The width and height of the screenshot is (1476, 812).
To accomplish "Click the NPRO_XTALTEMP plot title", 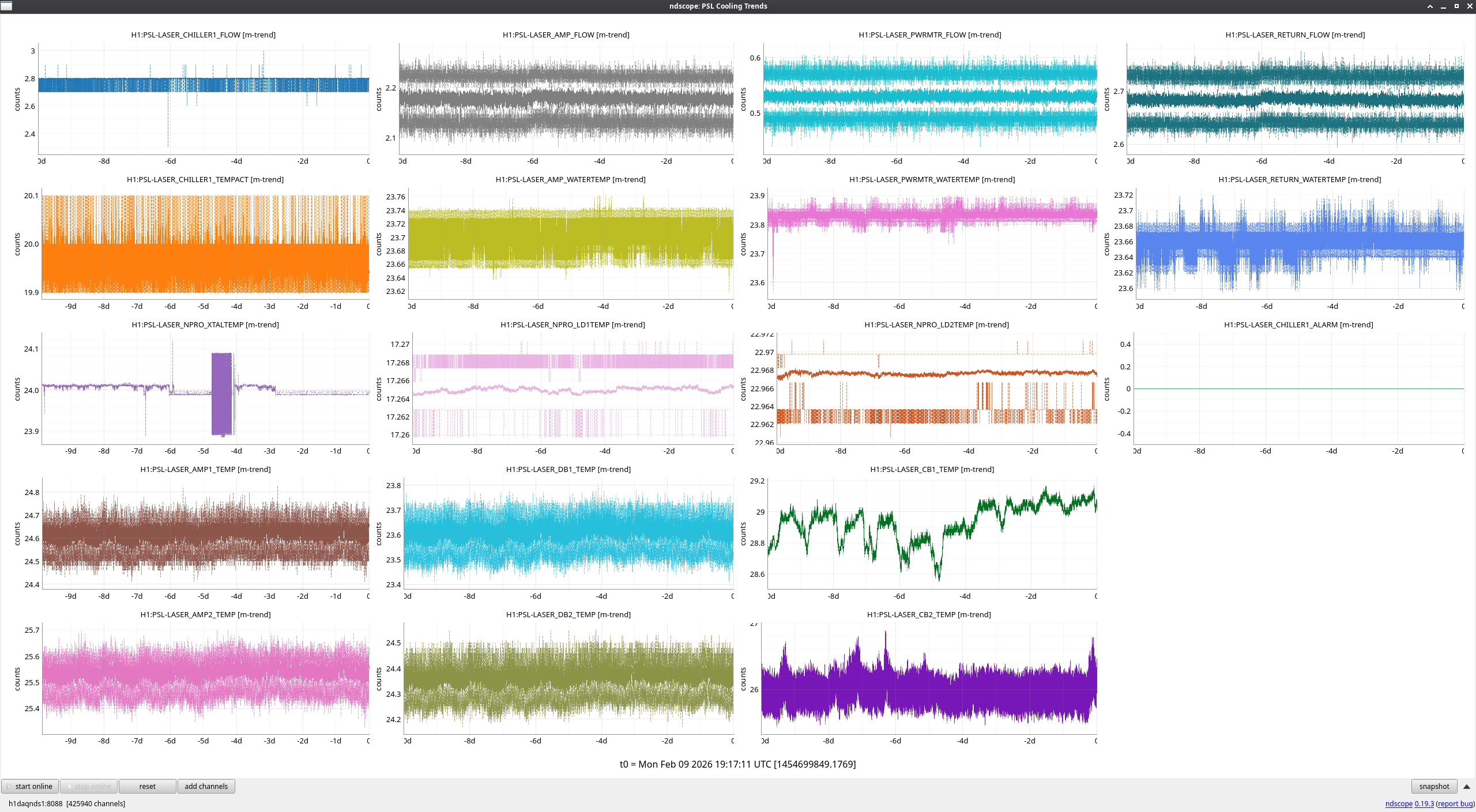I will coord(205,324).
